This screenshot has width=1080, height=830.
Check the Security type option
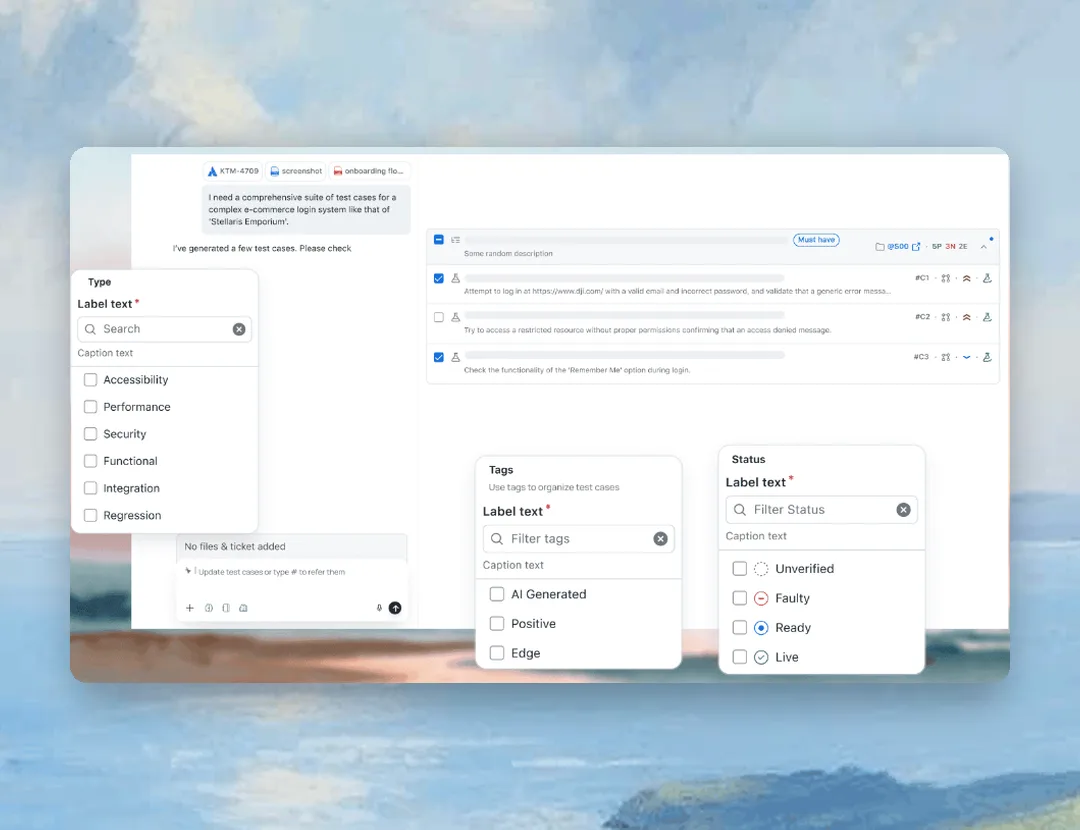point(90,434)
